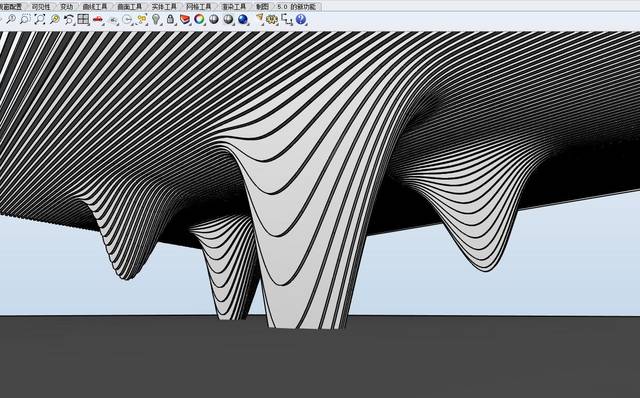Open the red Layers panel icon
This screenshot has height=398, width=640.
point(185,19)
